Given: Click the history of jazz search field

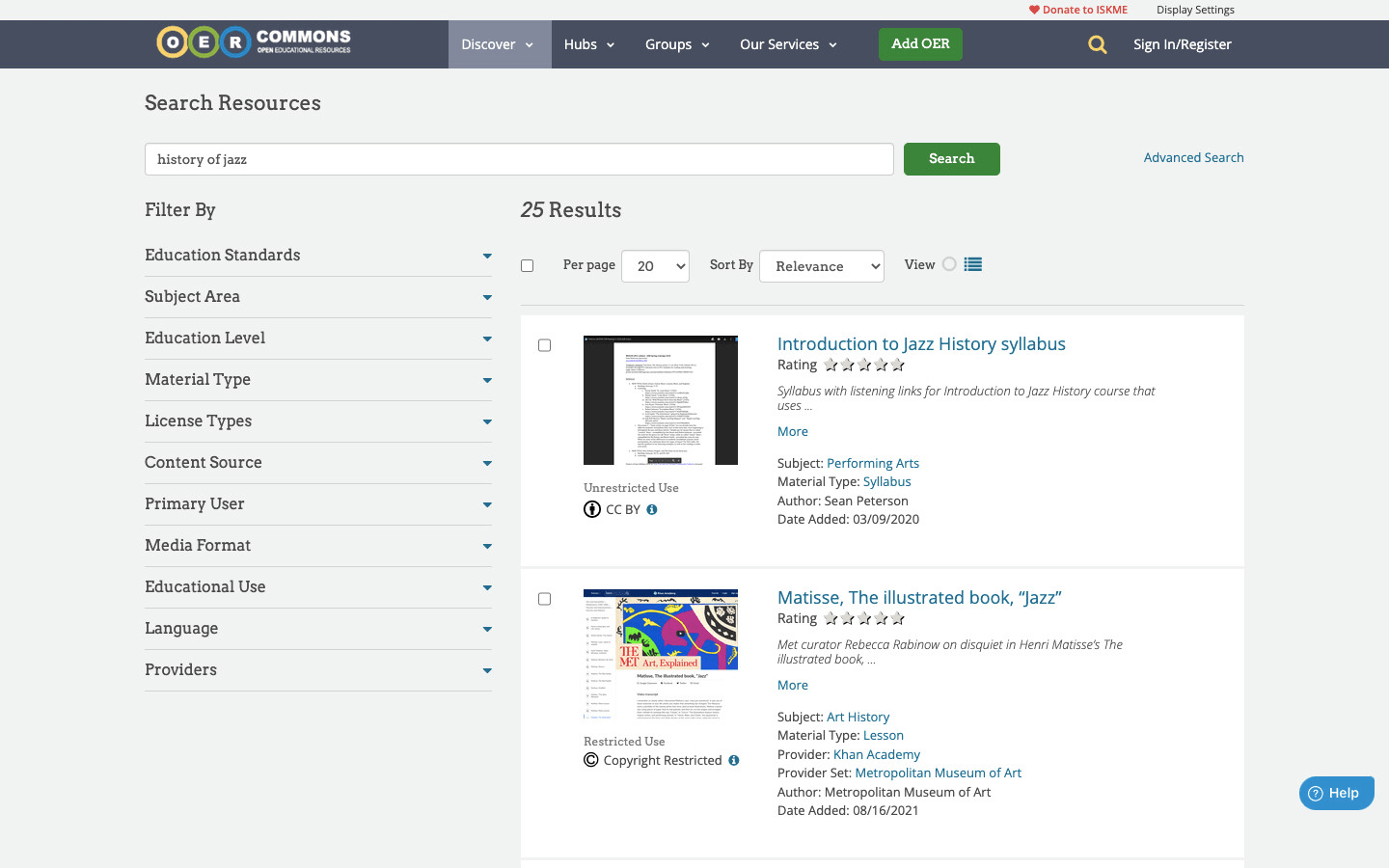Looking at the screenshot, I should (x=519, y=159).
